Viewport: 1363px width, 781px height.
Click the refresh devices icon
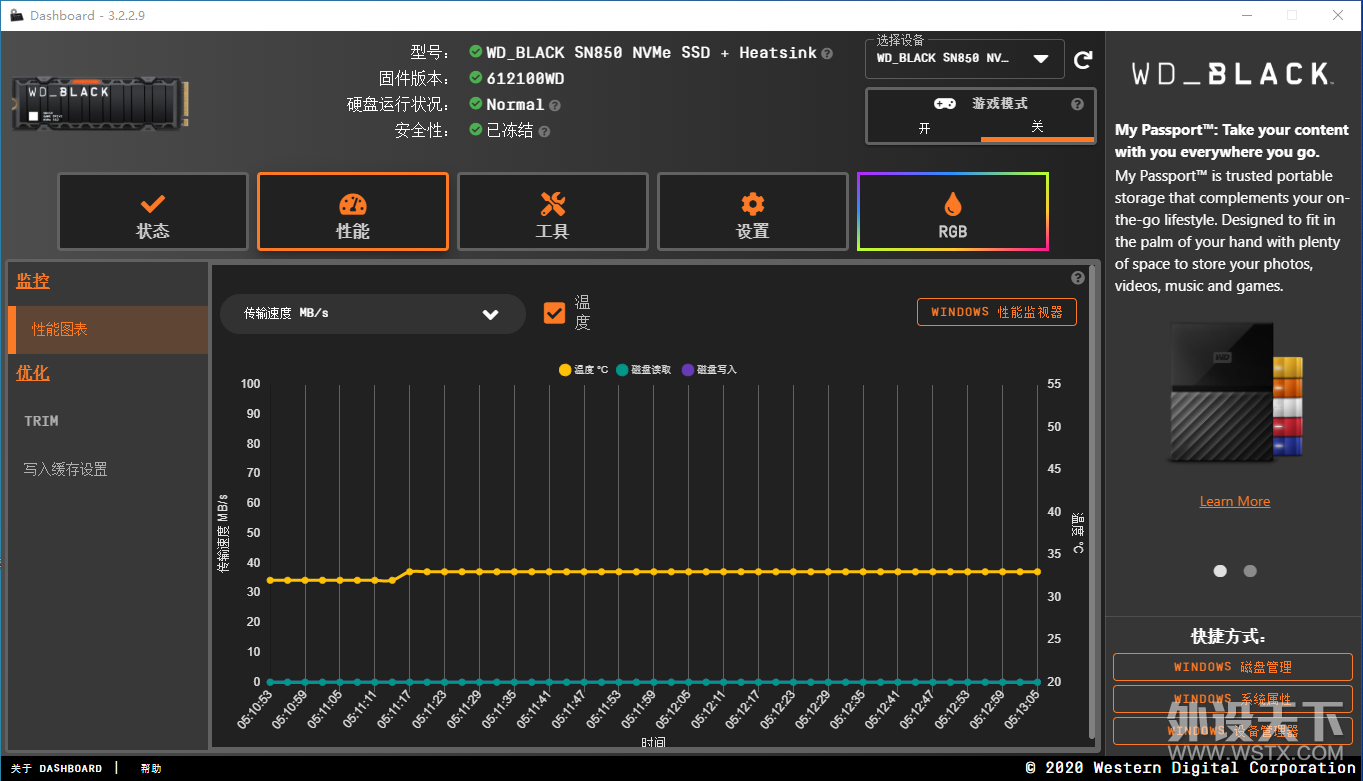[1083, 60]
